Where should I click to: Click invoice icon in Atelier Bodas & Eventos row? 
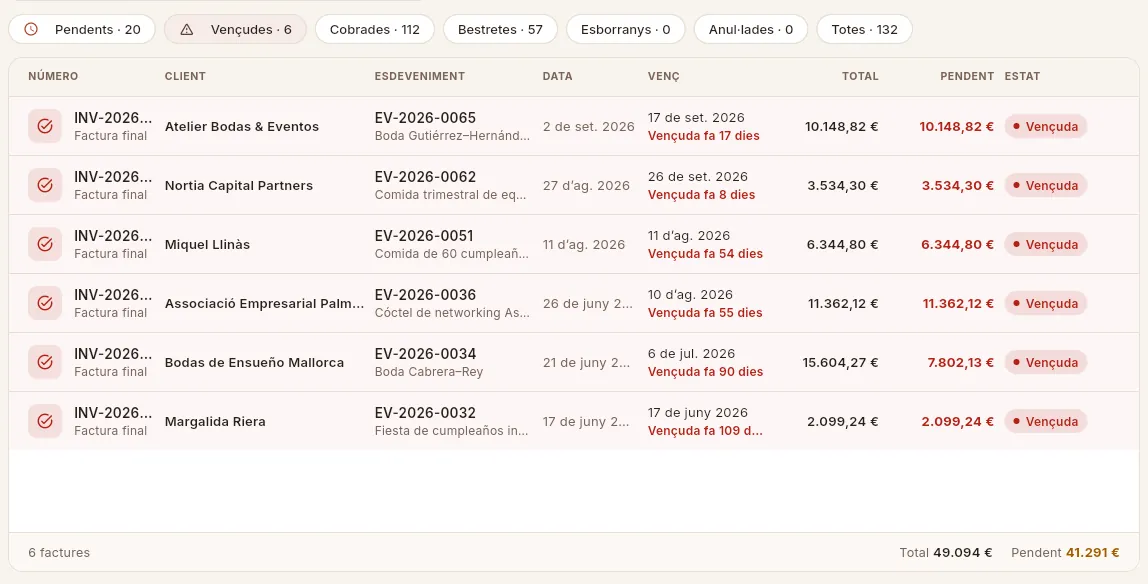pos(45,126)
